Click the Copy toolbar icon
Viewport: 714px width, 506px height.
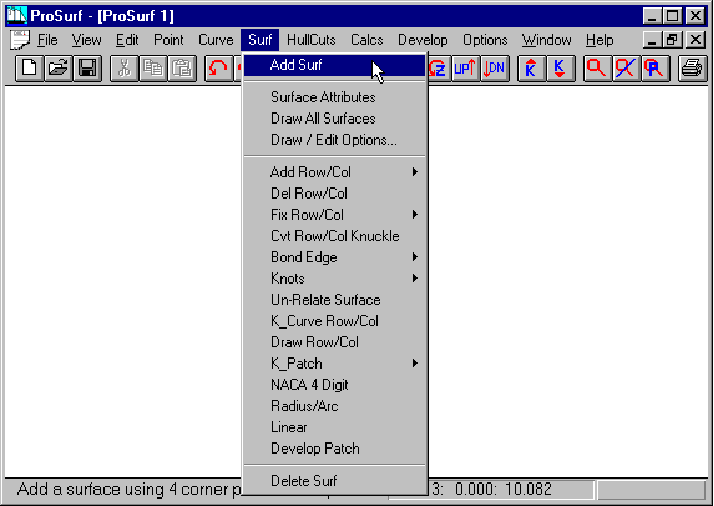point(153,68)
